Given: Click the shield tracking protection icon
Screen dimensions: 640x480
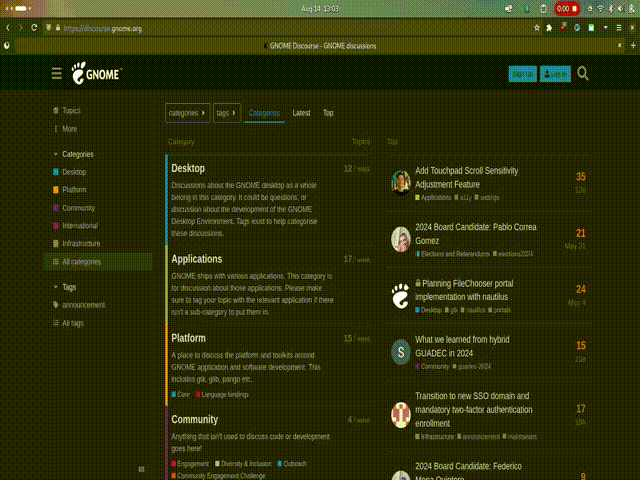Looking at the screenshot, I should point(49,28).
